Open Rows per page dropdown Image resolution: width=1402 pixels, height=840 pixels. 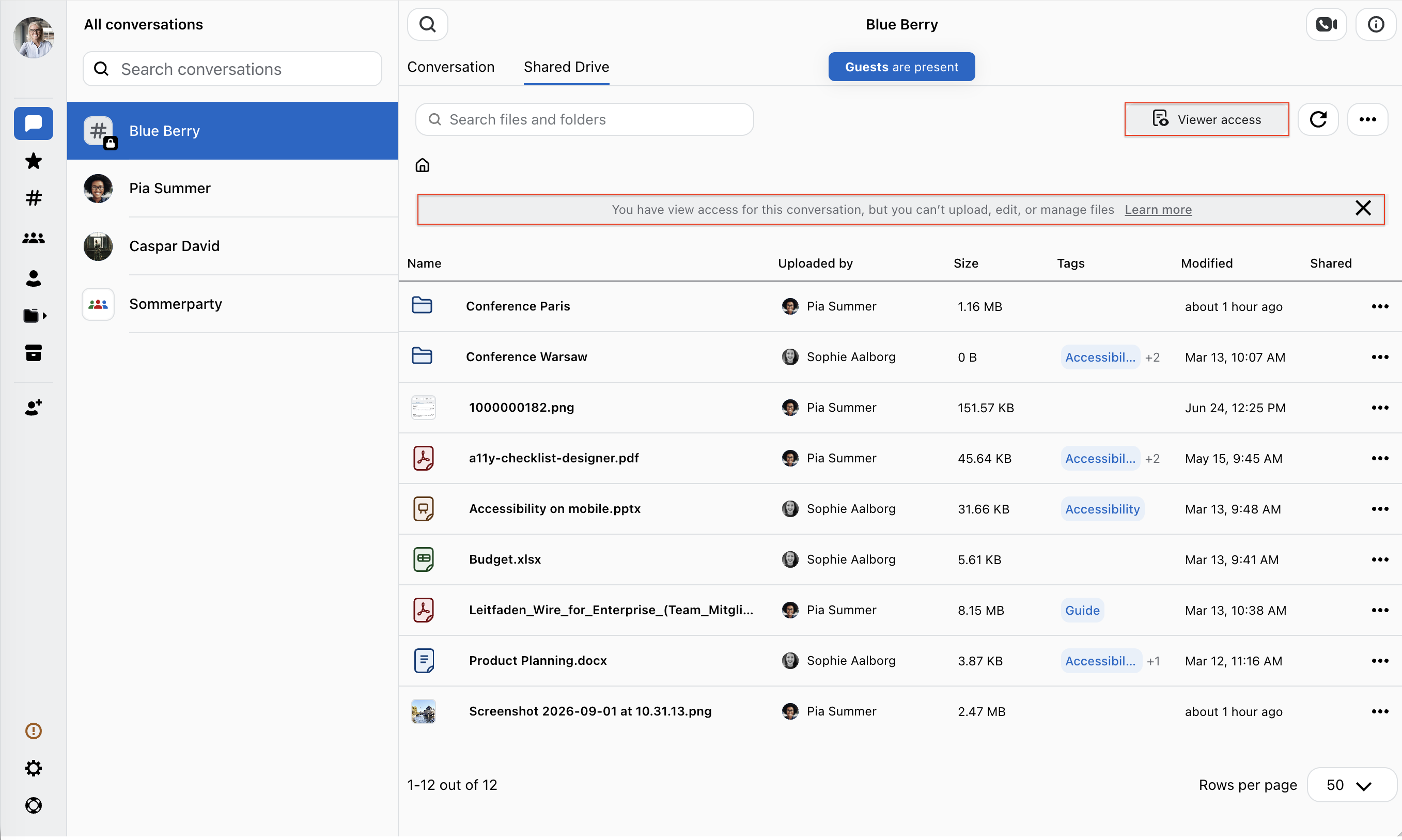pos(1351,785)
